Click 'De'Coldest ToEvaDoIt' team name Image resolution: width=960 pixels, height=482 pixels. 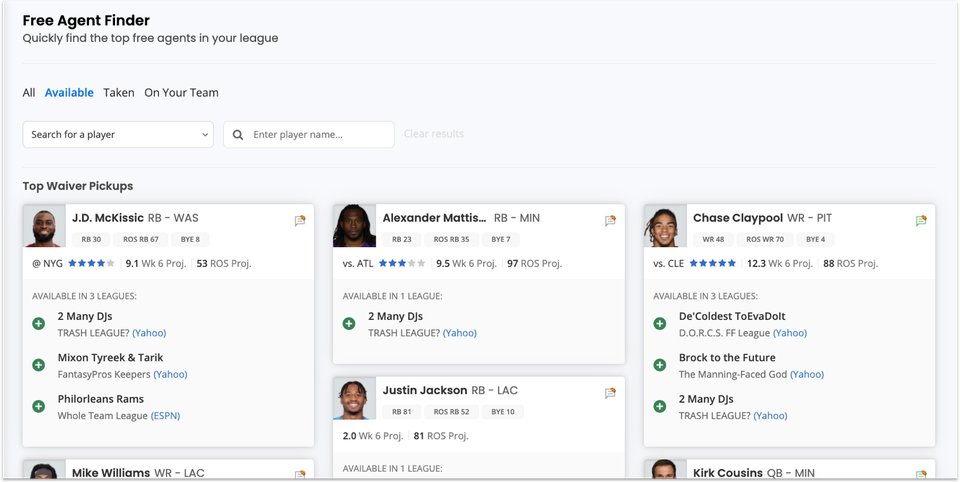click(x=732, y=316)
